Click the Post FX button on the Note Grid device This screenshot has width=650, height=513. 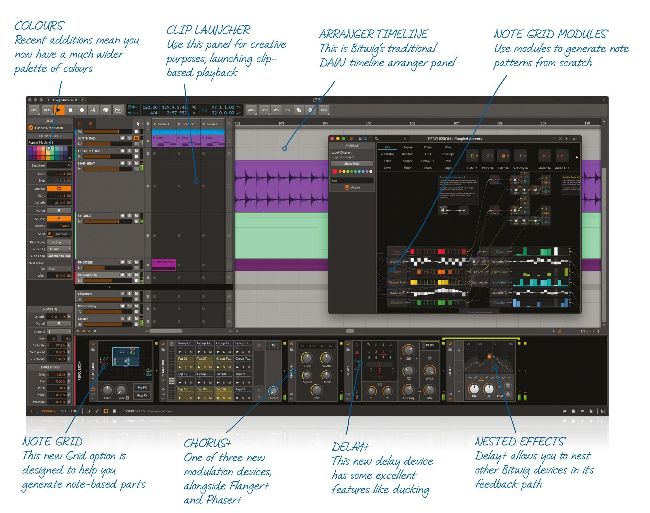[142, 396]
